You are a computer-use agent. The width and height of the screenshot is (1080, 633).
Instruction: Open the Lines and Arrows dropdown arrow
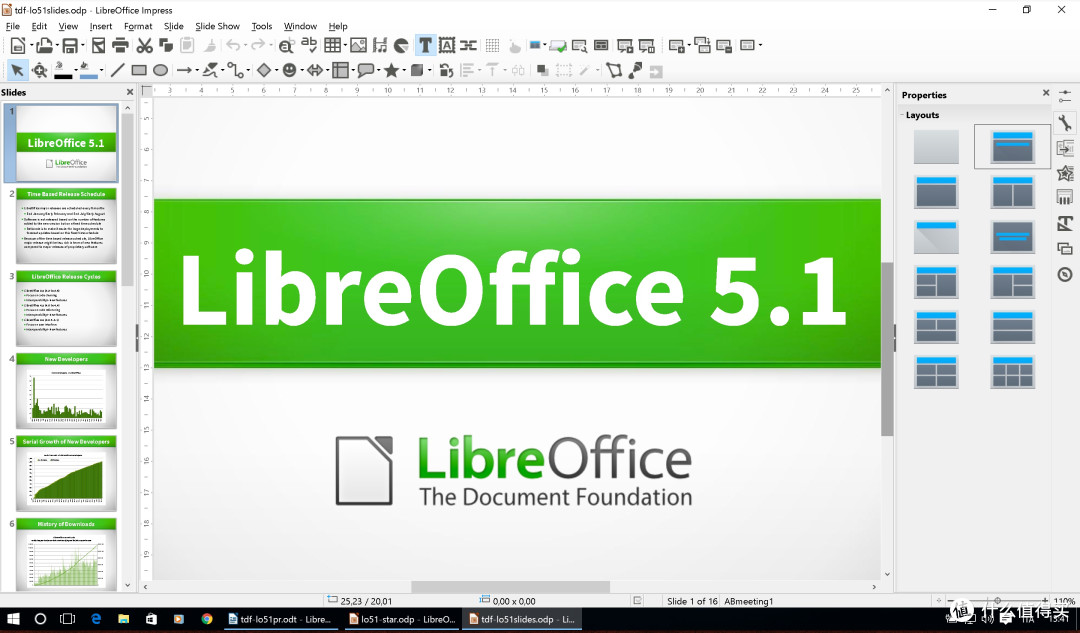tap(196, 70)
